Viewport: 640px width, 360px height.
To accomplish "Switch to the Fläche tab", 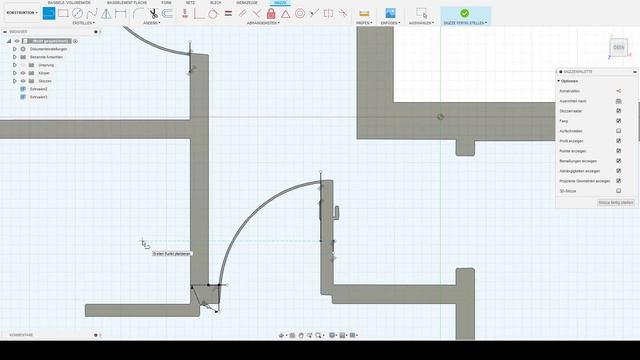I will tap(127, 2).
